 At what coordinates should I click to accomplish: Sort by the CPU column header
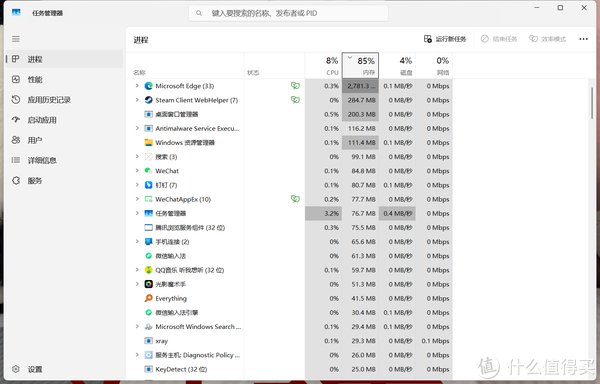coord(323,65)
